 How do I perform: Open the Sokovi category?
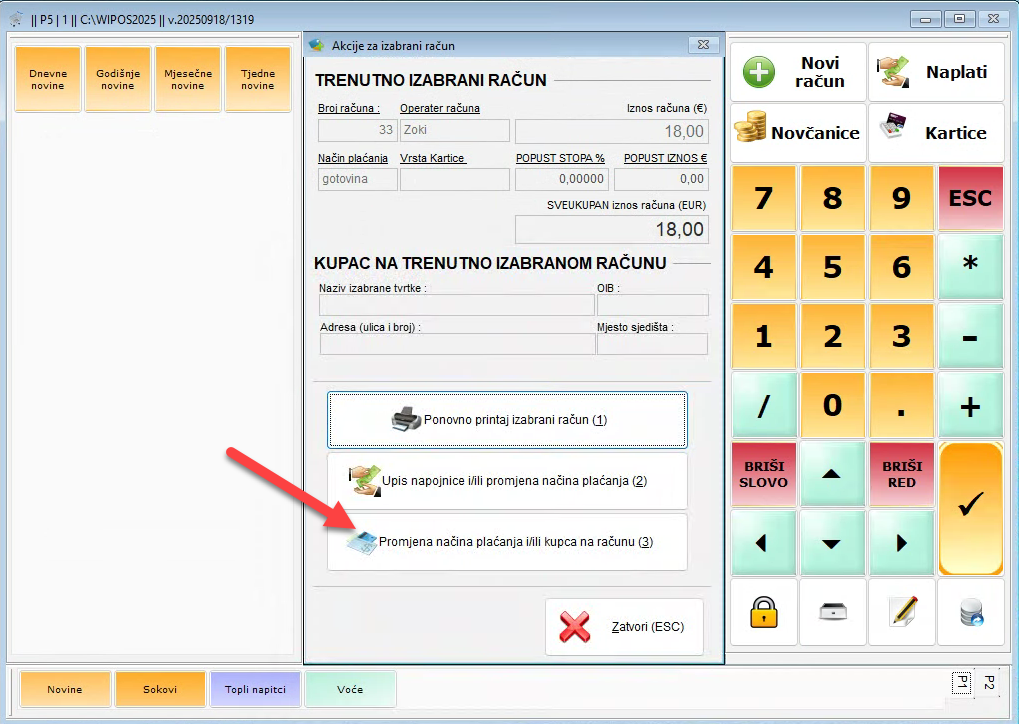(x=160, y=689)
